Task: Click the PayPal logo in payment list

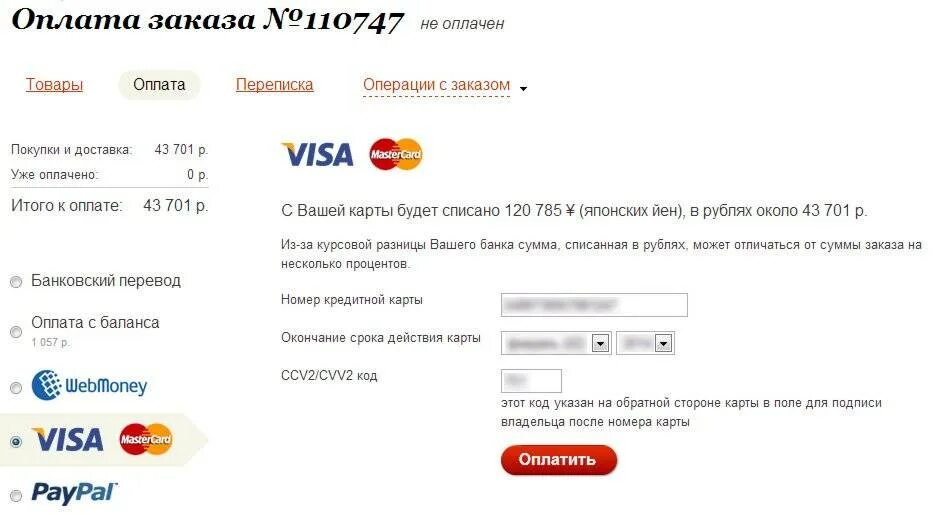Action: (74, 492)
